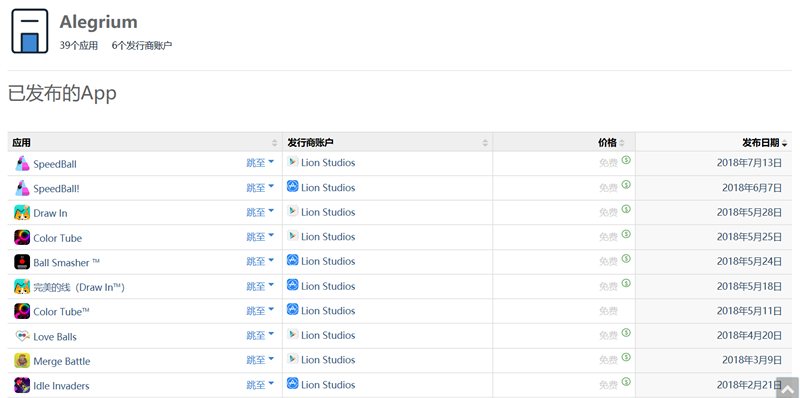Click the back-to-top arrow button
This screenshot has height=398, width=800.
tap(787, 388)
